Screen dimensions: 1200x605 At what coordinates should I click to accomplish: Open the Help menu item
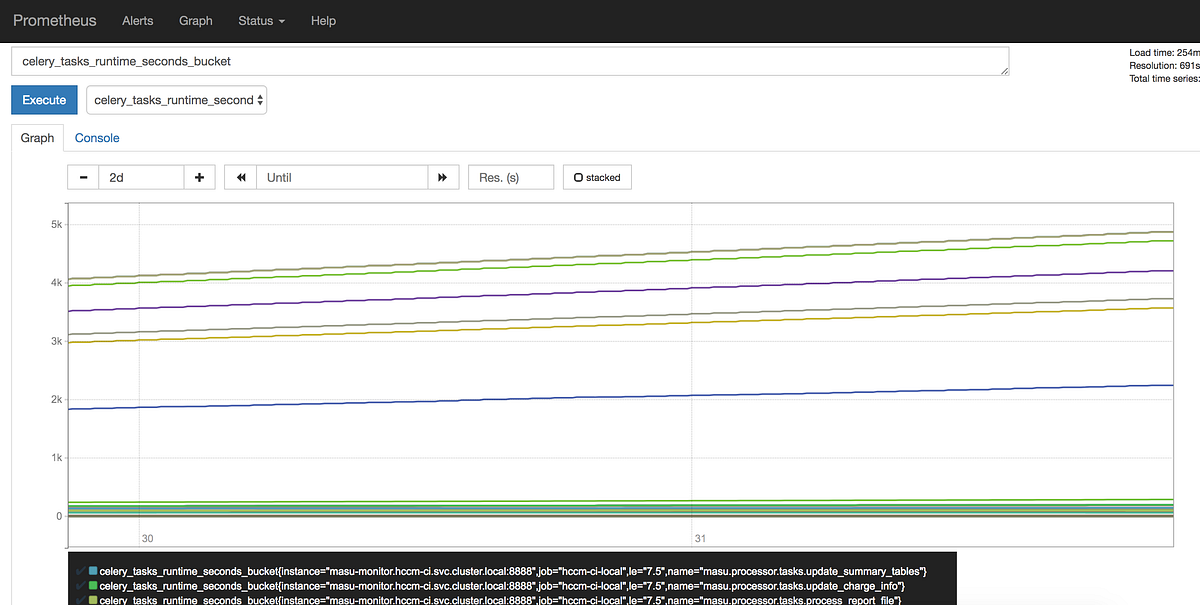(x=323, y=20)
